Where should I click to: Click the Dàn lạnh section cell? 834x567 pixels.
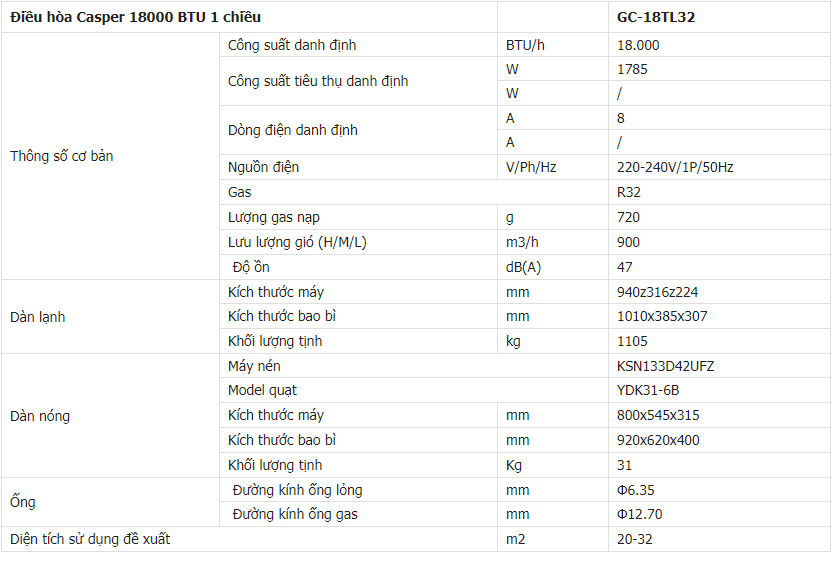[x=38, y=317]
